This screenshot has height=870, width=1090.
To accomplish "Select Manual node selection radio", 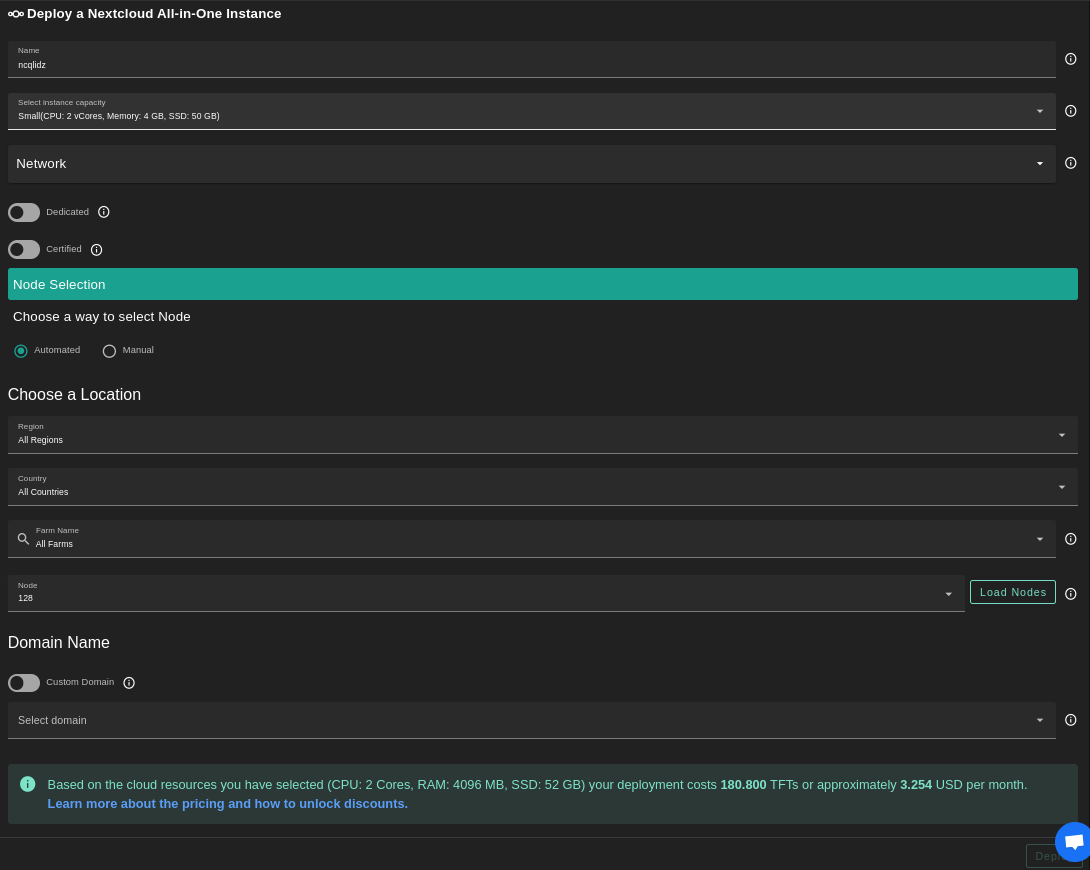I will pyautogui.click(x=110, y=351).
